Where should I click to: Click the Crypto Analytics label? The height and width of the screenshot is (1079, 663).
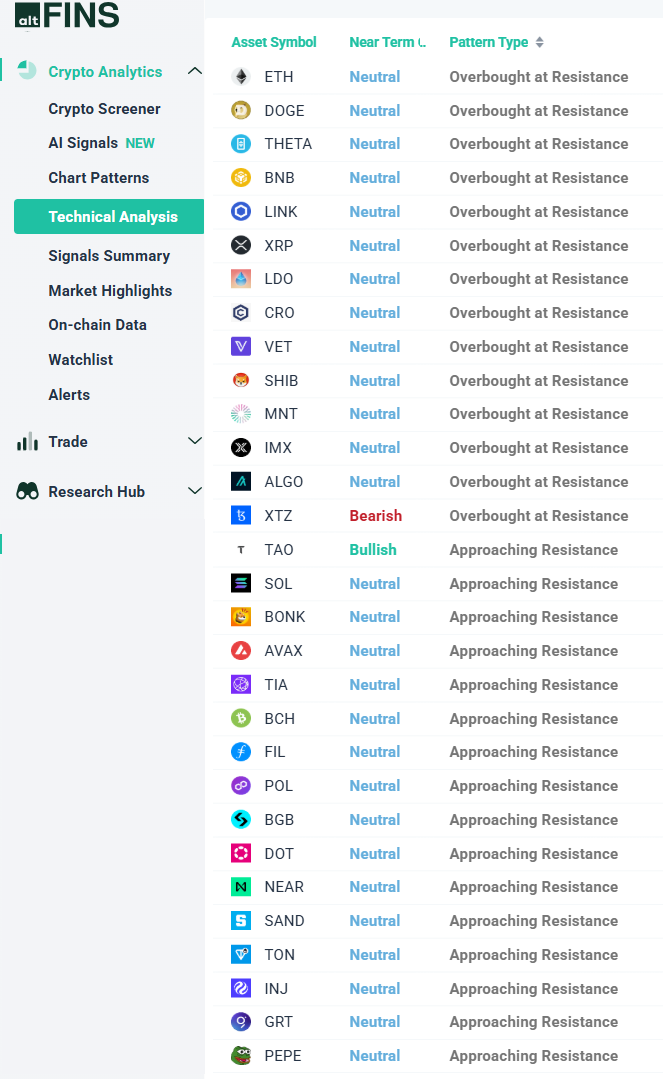click(x=105, y=72)
